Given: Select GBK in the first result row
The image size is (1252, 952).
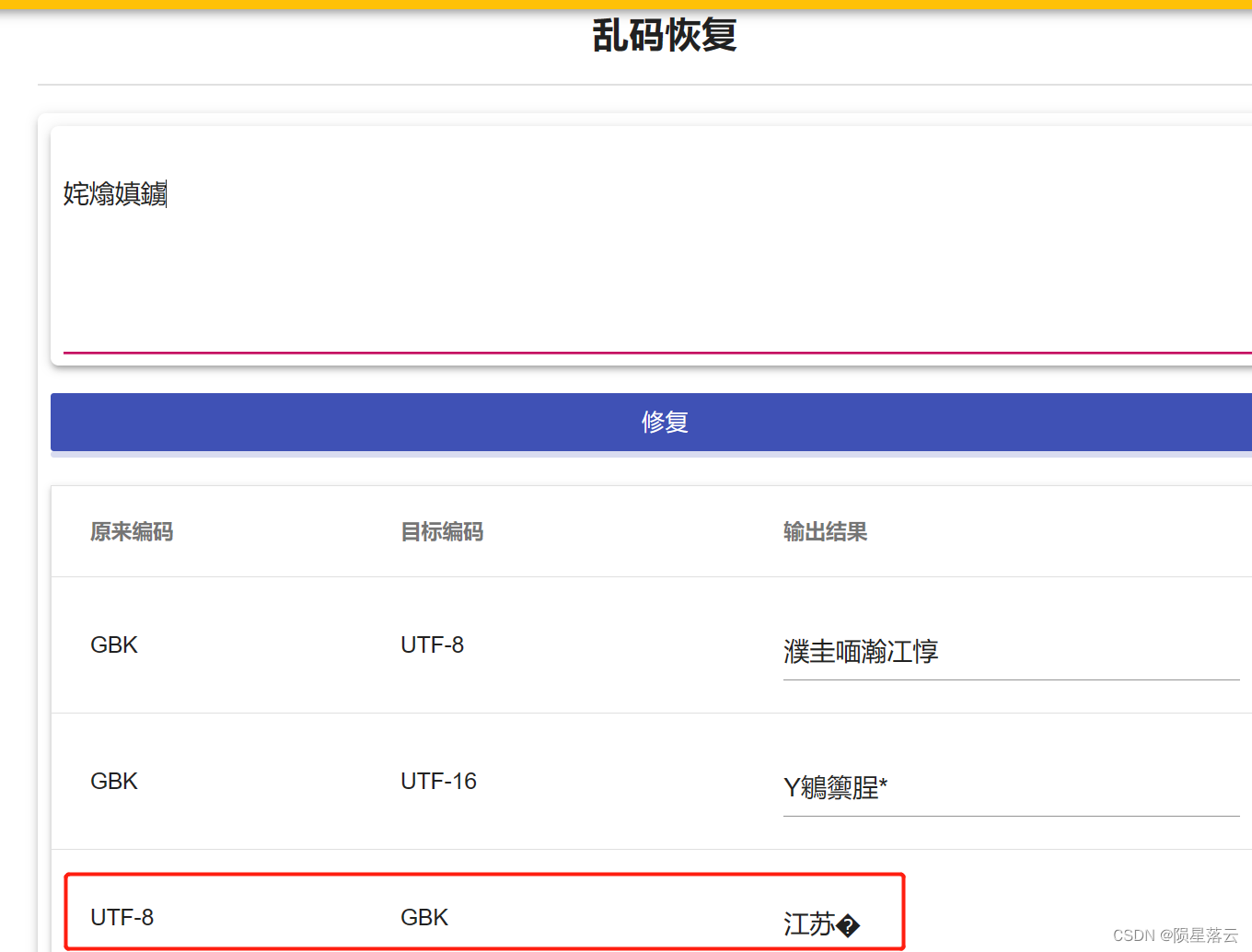Looking at the screenshot, I should [113, 644].
